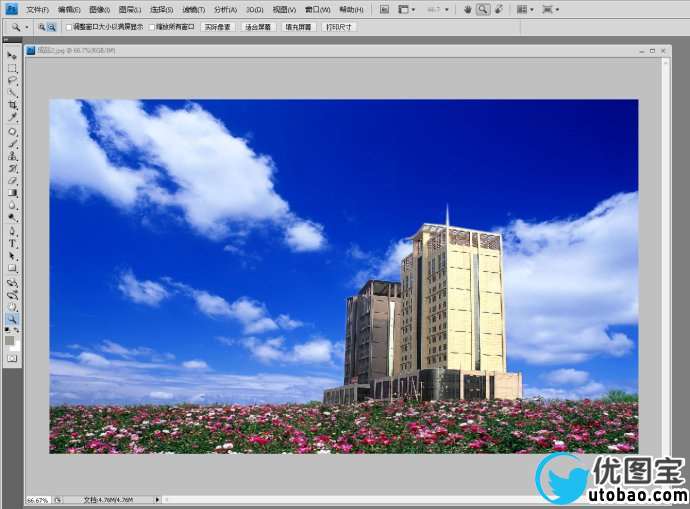Select the Brush tool
Viewport: 690px width, 509px height.
pyautogui.click(x=12, y=144)
